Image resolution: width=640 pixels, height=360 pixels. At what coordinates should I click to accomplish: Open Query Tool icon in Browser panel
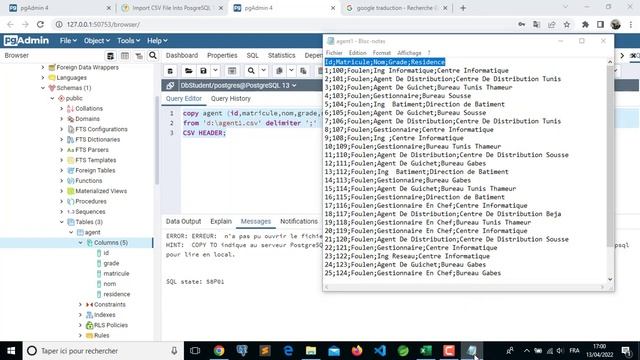coord(110,56)
